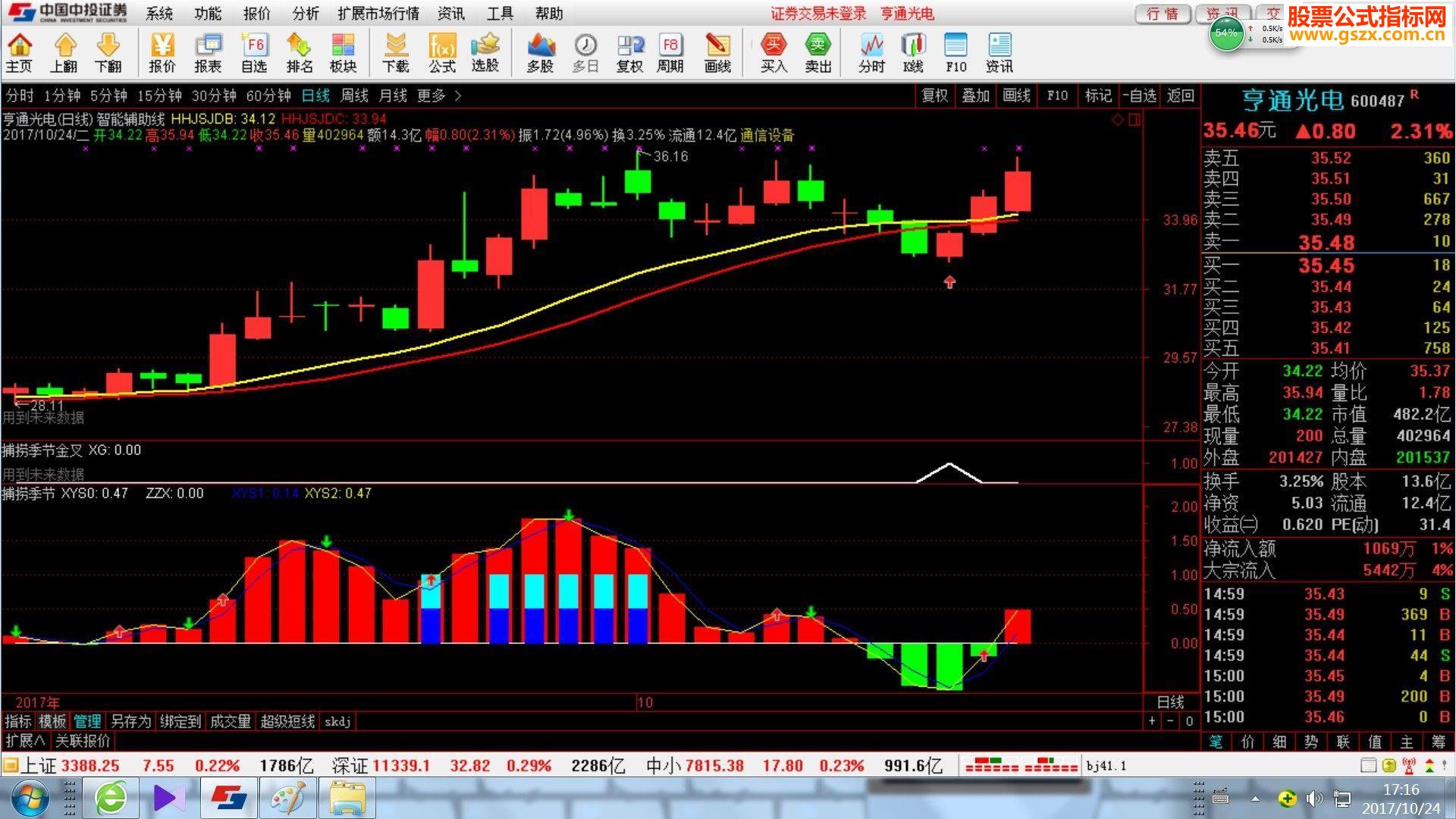Image resolution: width=1456 pixels, height=819 pixels.
Task: Open the 选股 stock picker icon
Action: tap(485, 53)
